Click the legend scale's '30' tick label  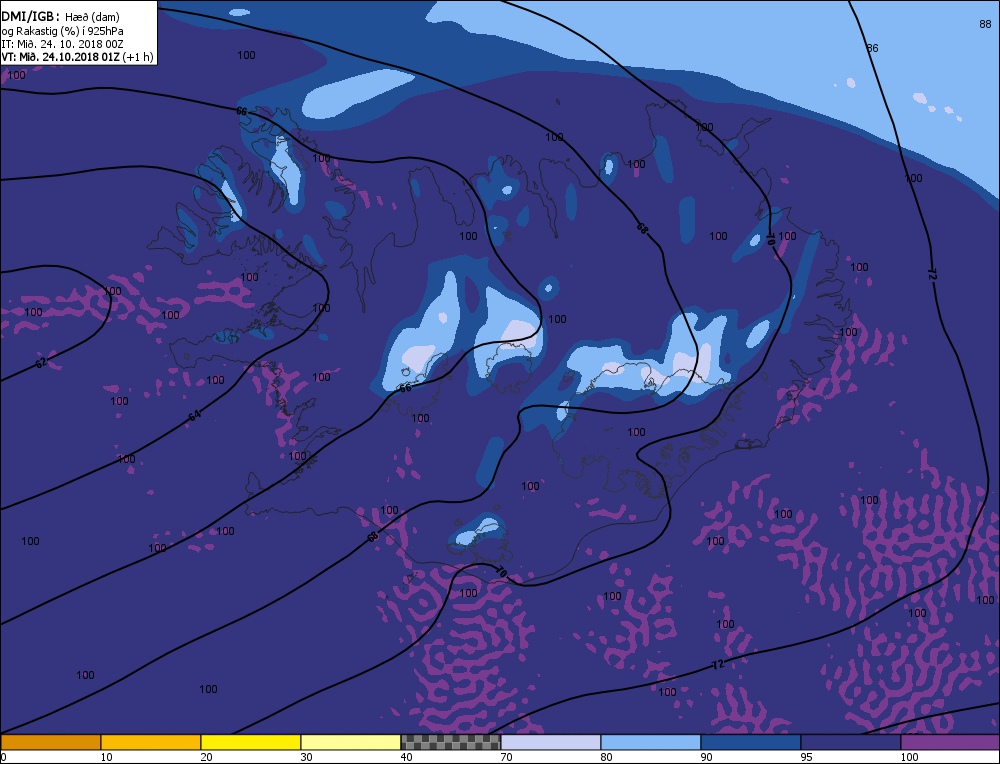point(307,757)
